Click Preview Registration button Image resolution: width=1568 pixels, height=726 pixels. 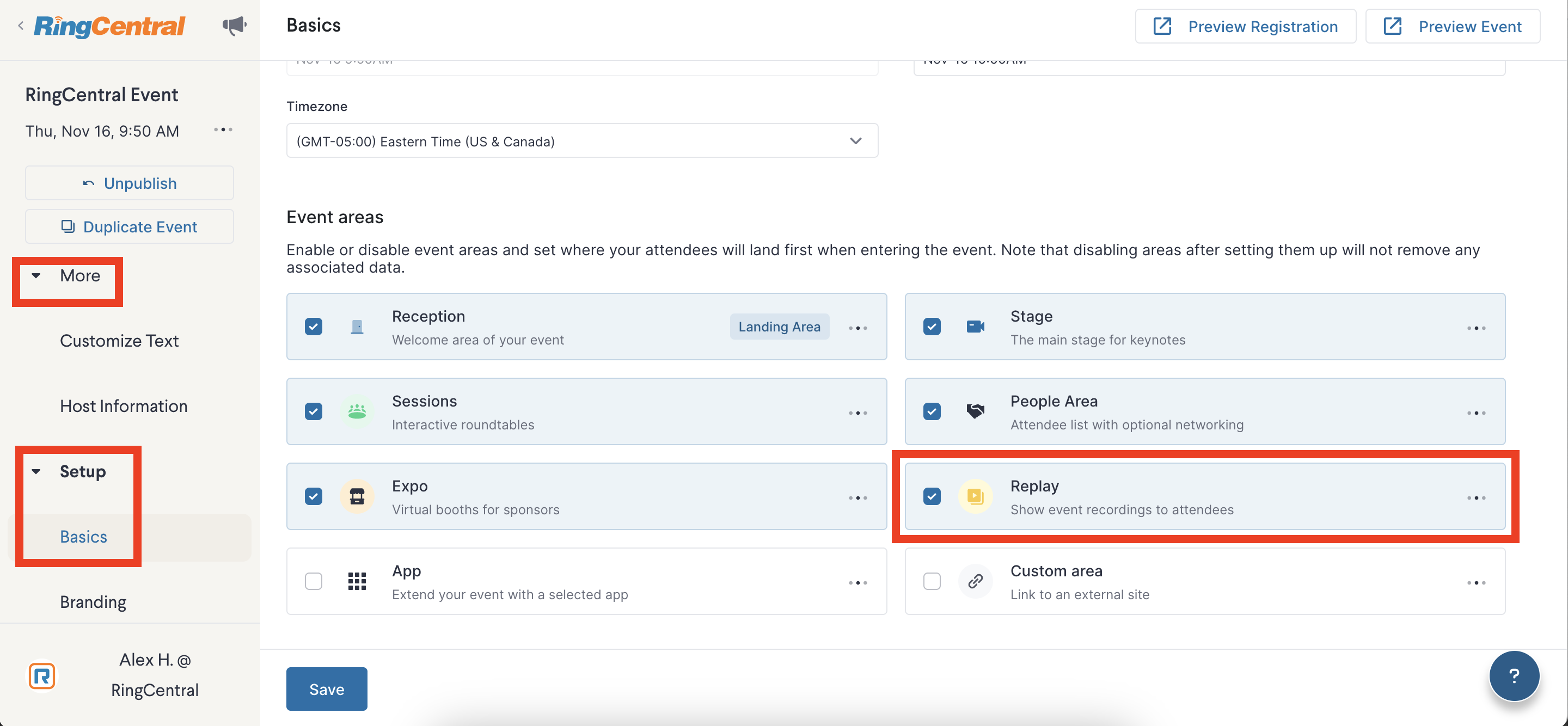coord(1245,26)
